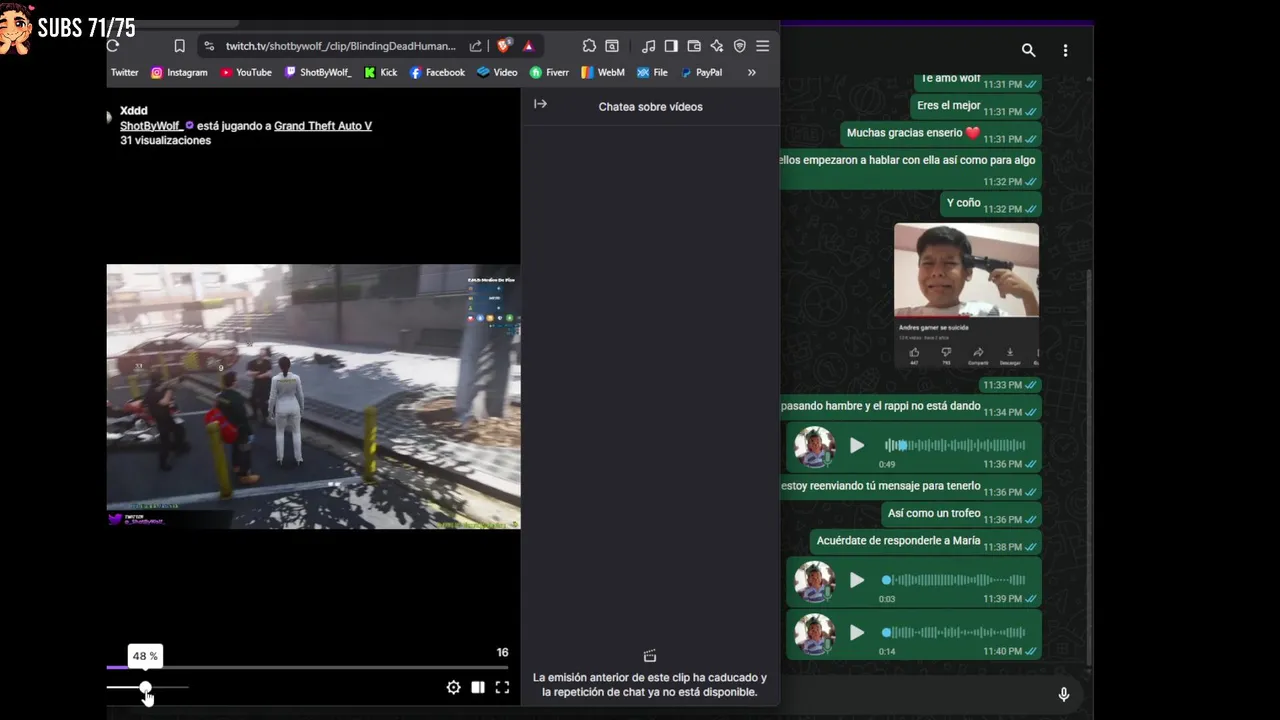Open the Twitch player settings gear
The image size is (1280, 720).
pos(453,688)
